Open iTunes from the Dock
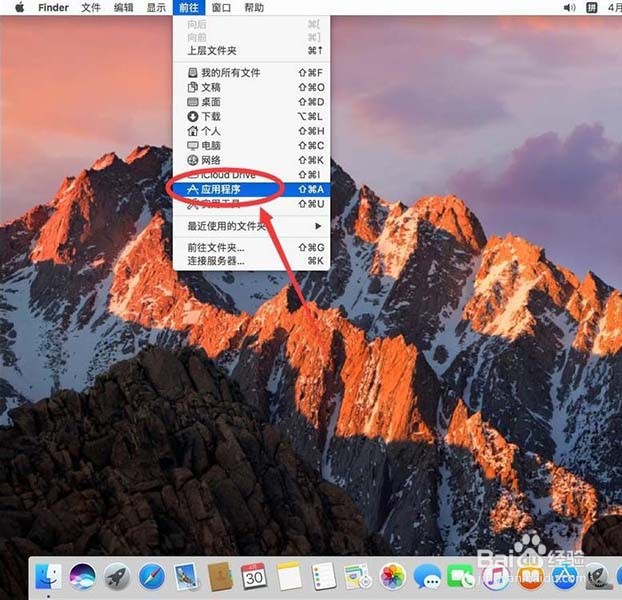The width and height of the screenshot is (622, 600). tap(495, 576)
